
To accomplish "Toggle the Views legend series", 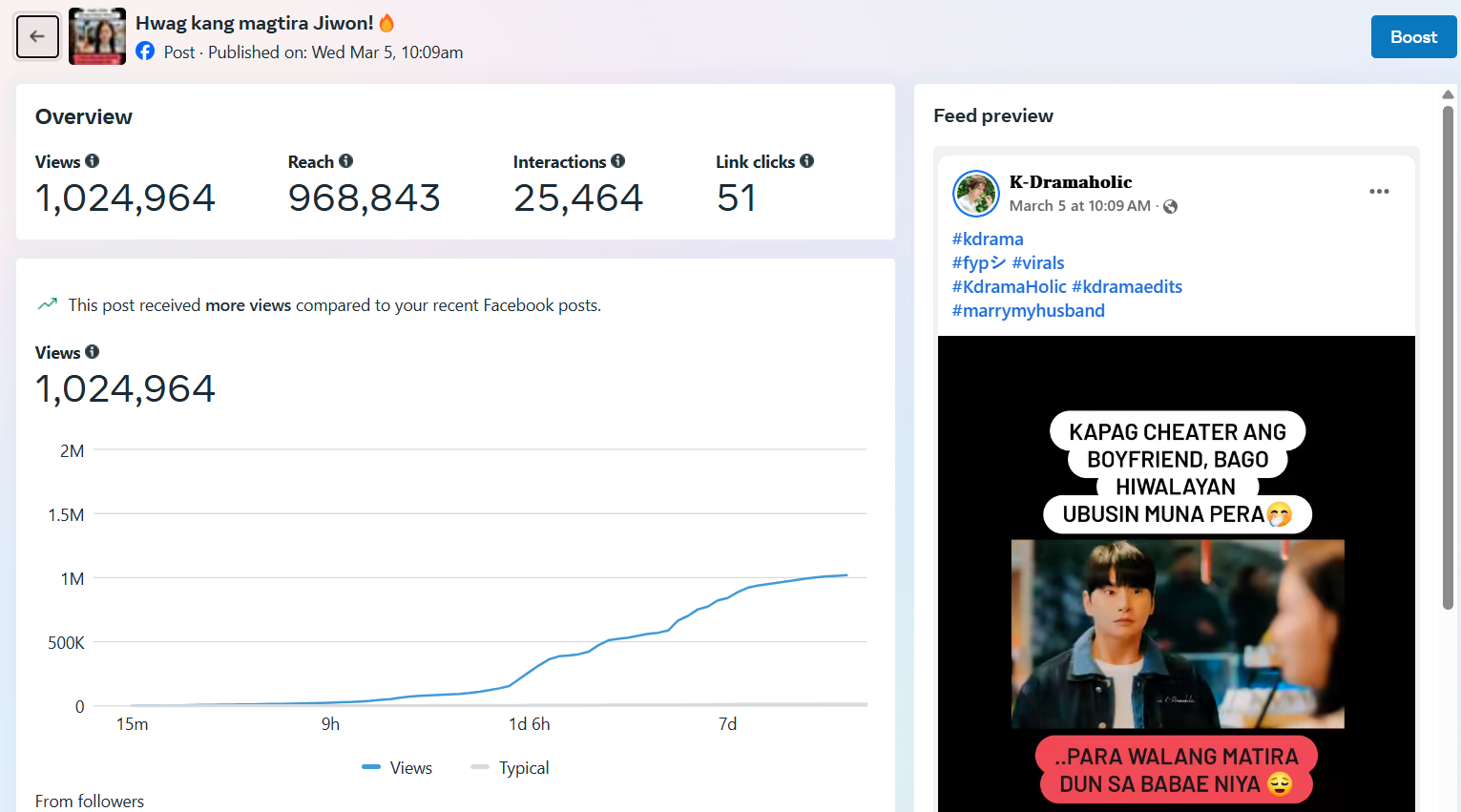I will click(398, 768).
